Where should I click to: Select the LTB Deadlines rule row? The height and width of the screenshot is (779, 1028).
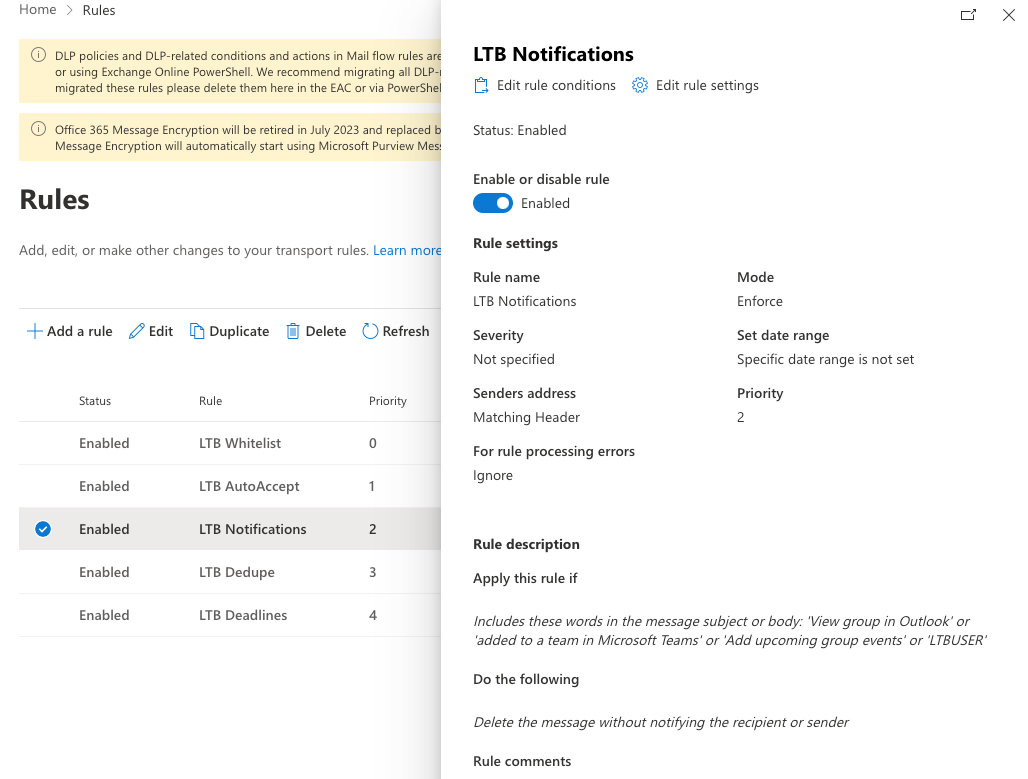coord(229,615)
